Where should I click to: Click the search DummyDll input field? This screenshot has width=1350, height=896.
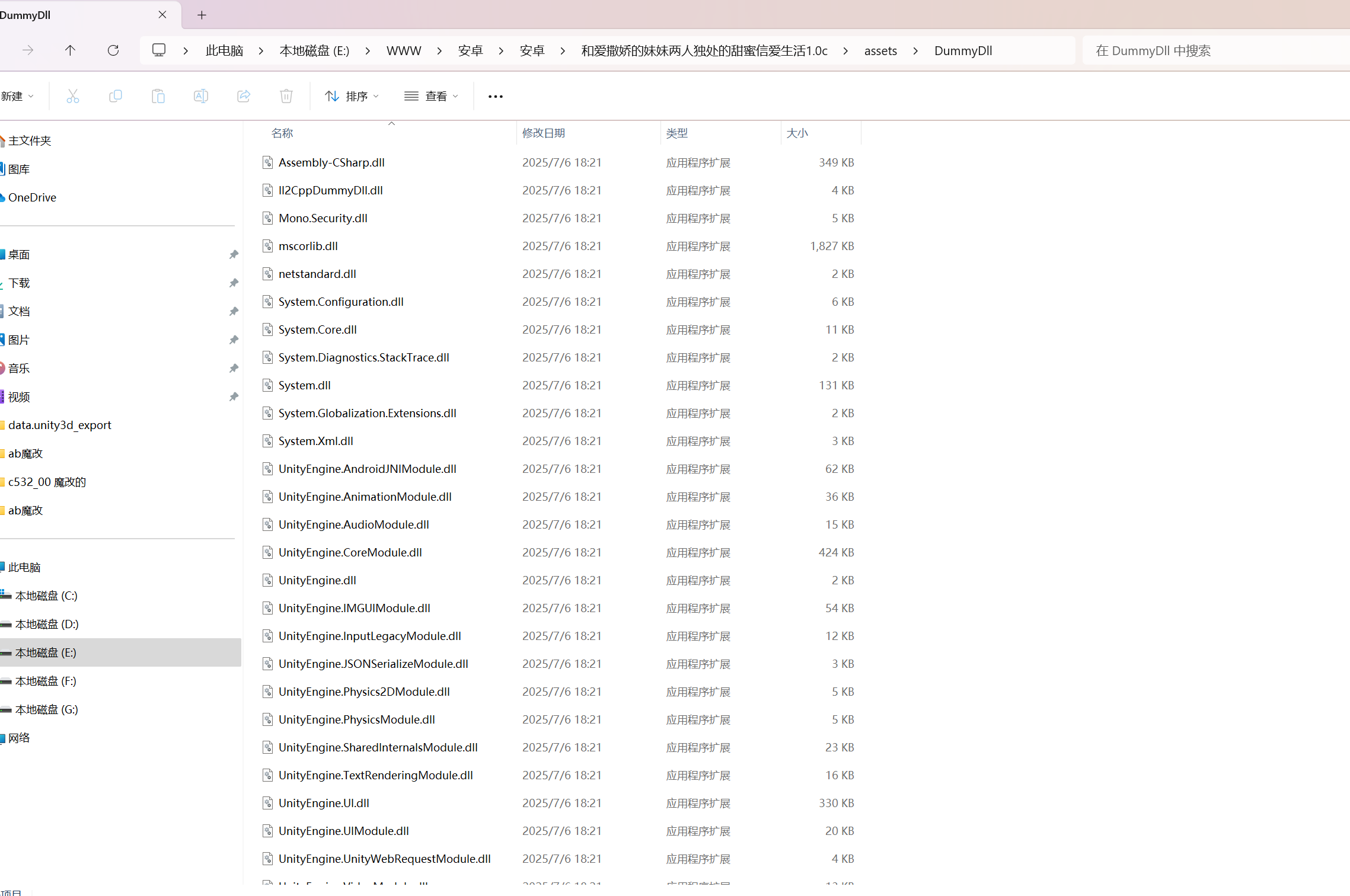1215,51
